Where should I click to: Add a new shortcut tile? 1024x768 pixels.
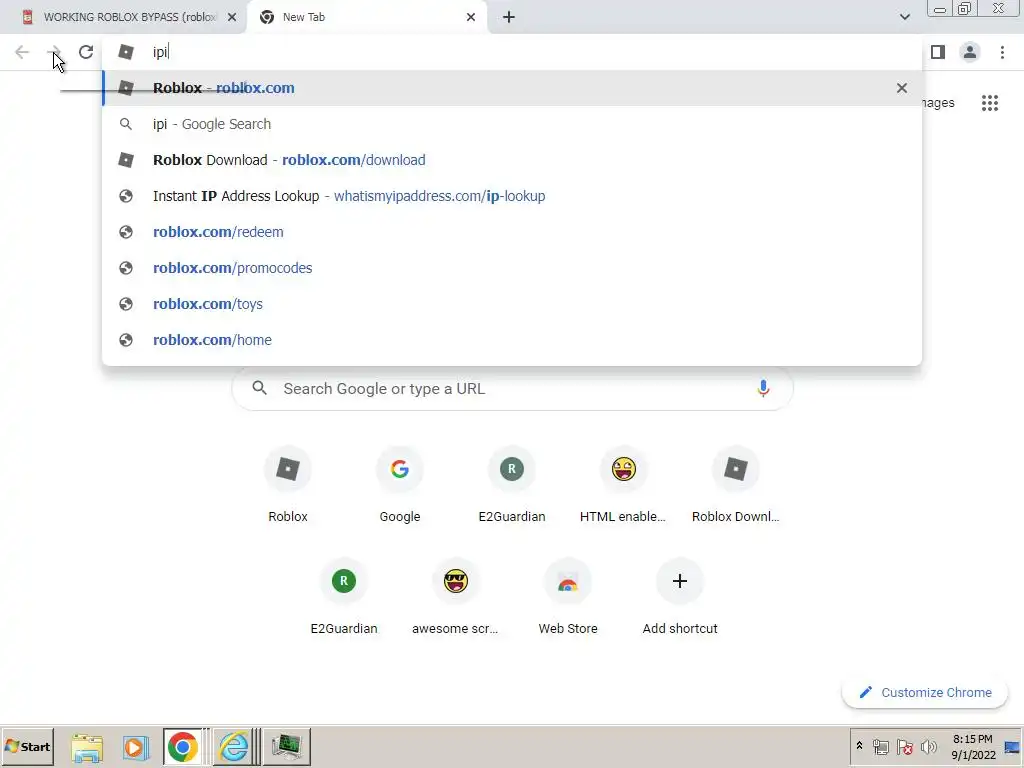click(680, 598)
